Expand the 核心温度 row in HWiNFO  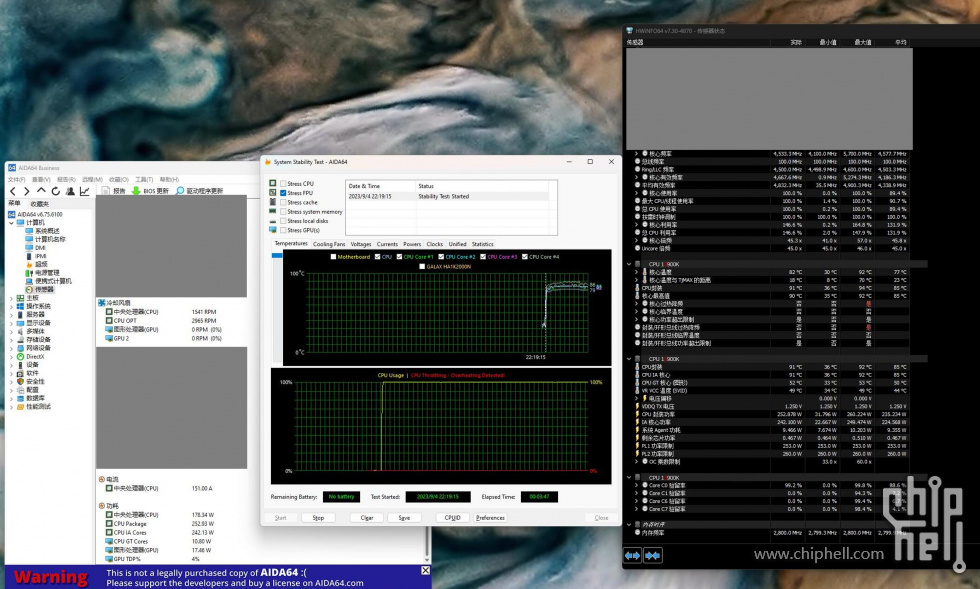(637, 273)
